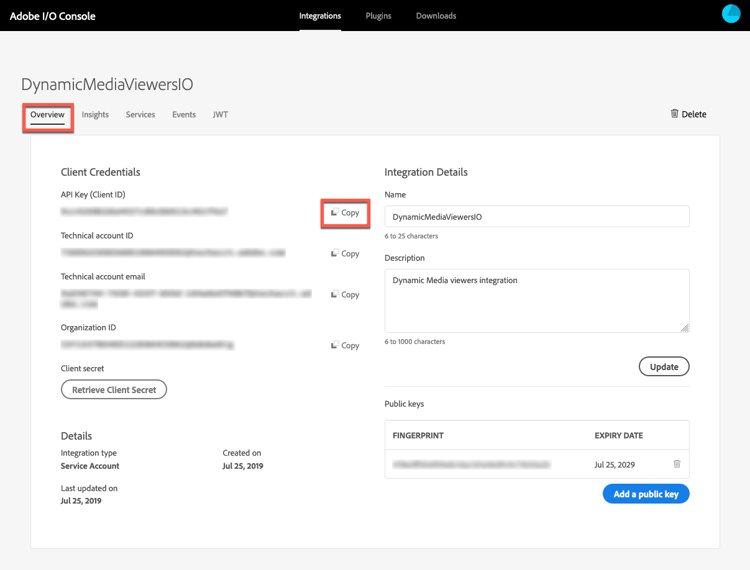Click the expiry date Jul 25, 2029
This screenshot has width=750, height=570.
coord(615,465)
